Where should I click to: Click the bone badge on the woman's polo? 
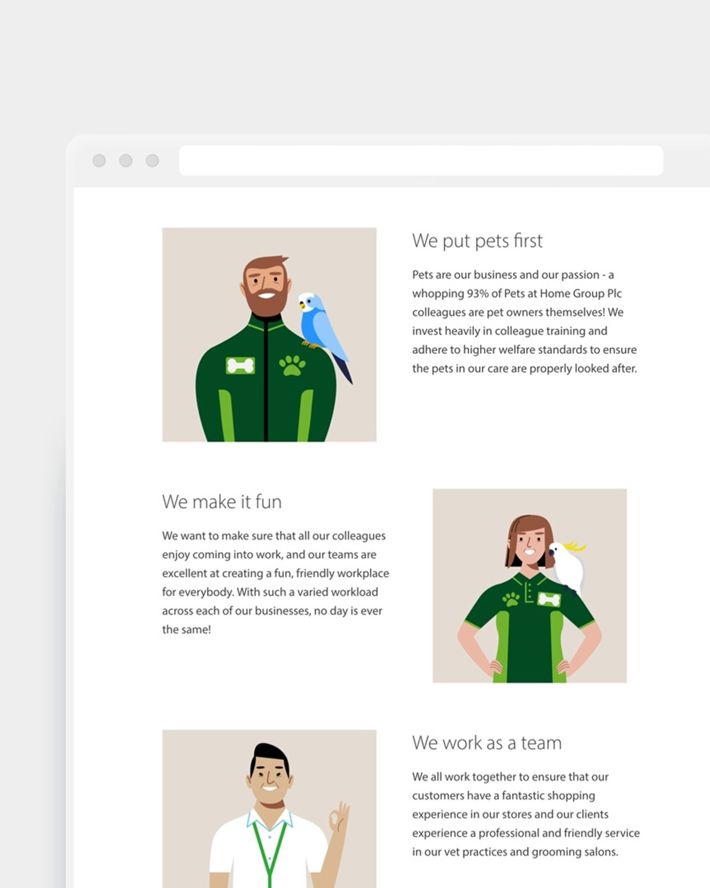(549, 599)
